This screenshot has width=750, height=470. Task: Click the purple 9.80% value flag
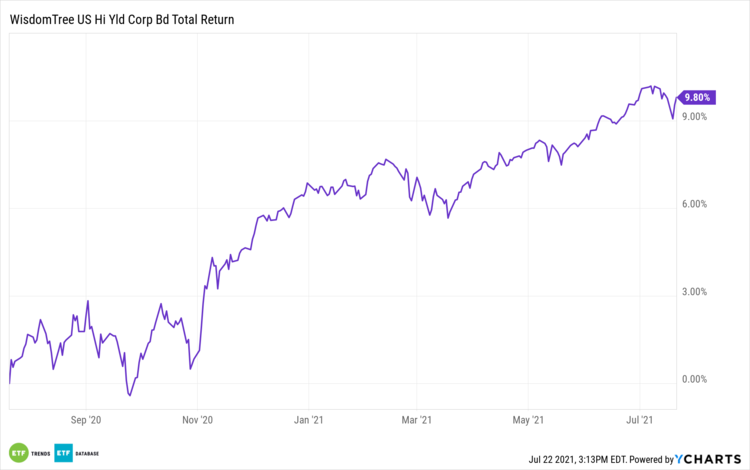[x=696, y=97]
